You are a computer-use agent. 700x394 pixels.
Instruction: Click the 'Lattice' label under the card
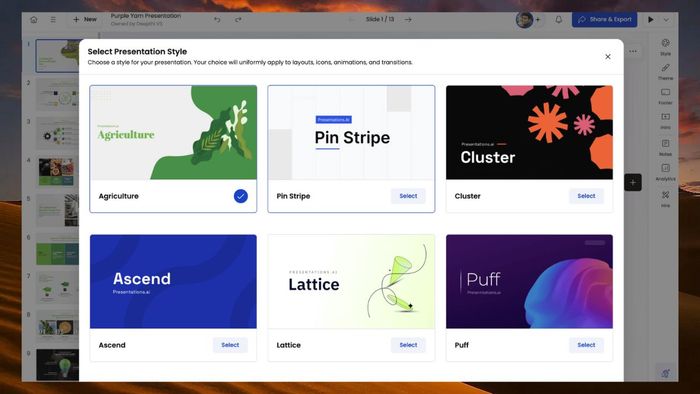tap(288, 345)
